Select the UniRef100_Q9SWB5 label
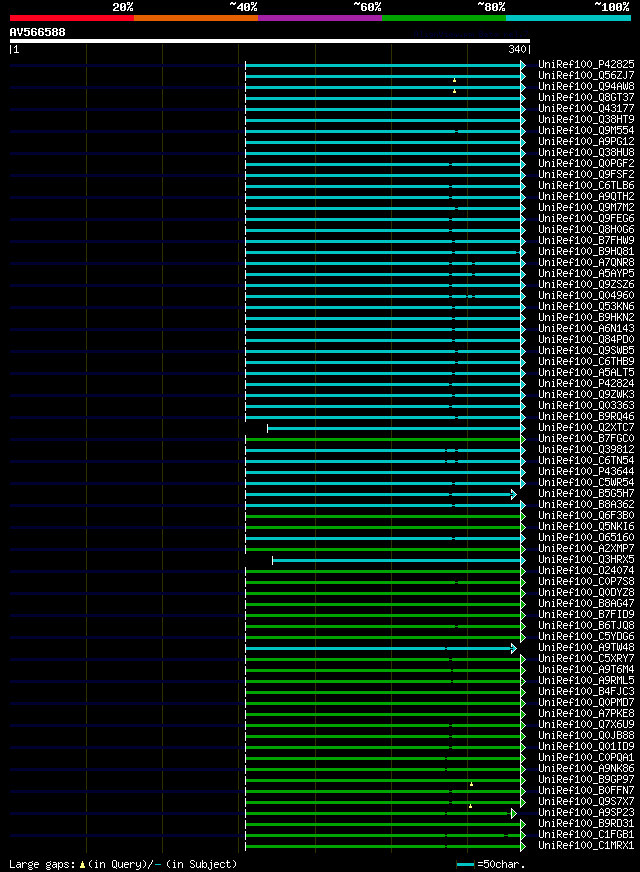Image resolution: width=640 pixels, height=872 pixels. click(x=586, y=350)
